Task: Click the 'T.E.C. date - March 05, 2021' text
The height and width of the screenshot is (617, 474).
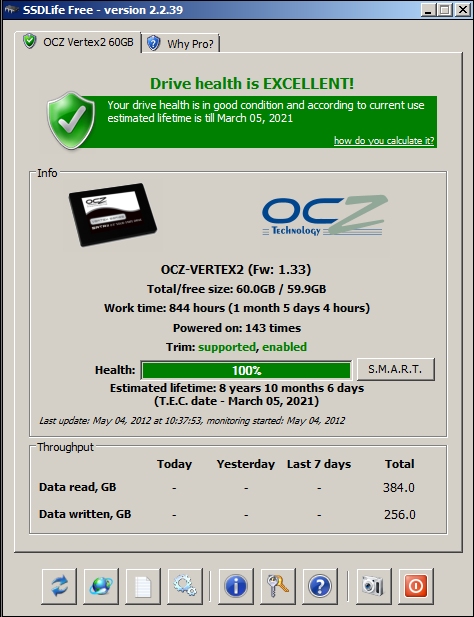Action: point(236,401)
